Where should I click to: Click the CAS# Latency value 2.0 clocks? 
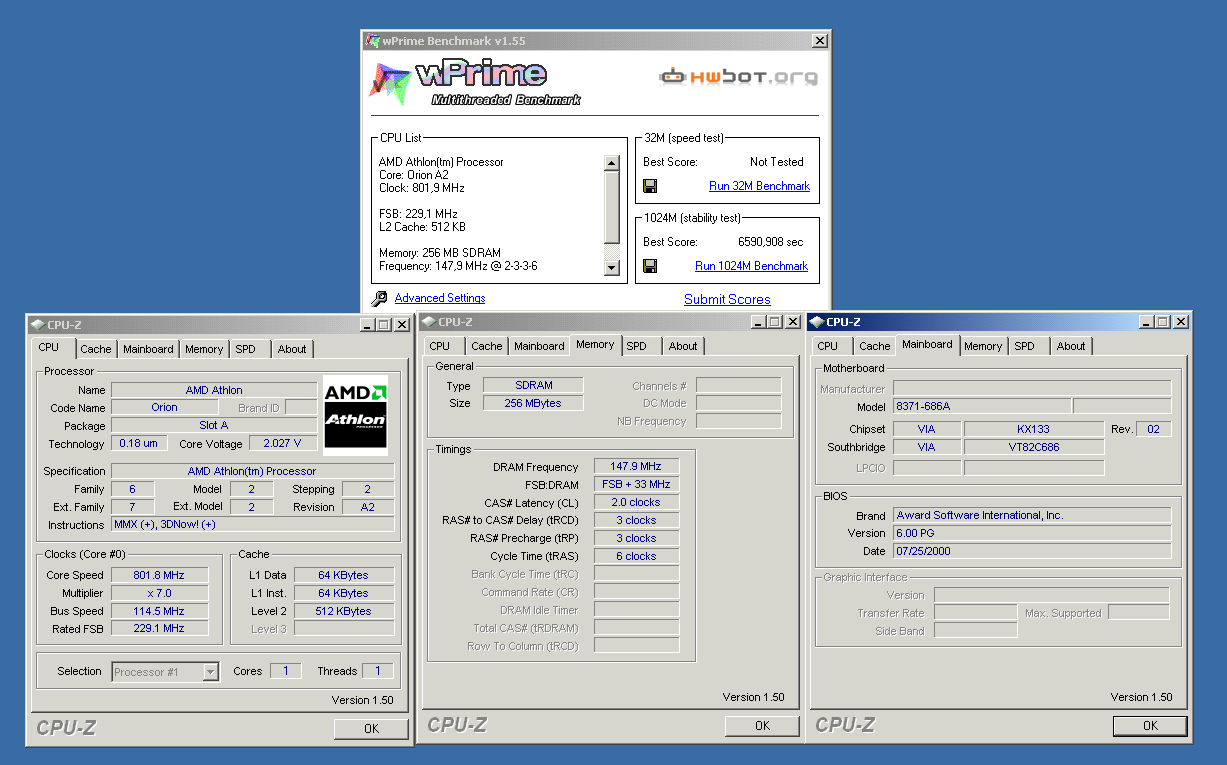pyautogui.click(x=636, y=502)
